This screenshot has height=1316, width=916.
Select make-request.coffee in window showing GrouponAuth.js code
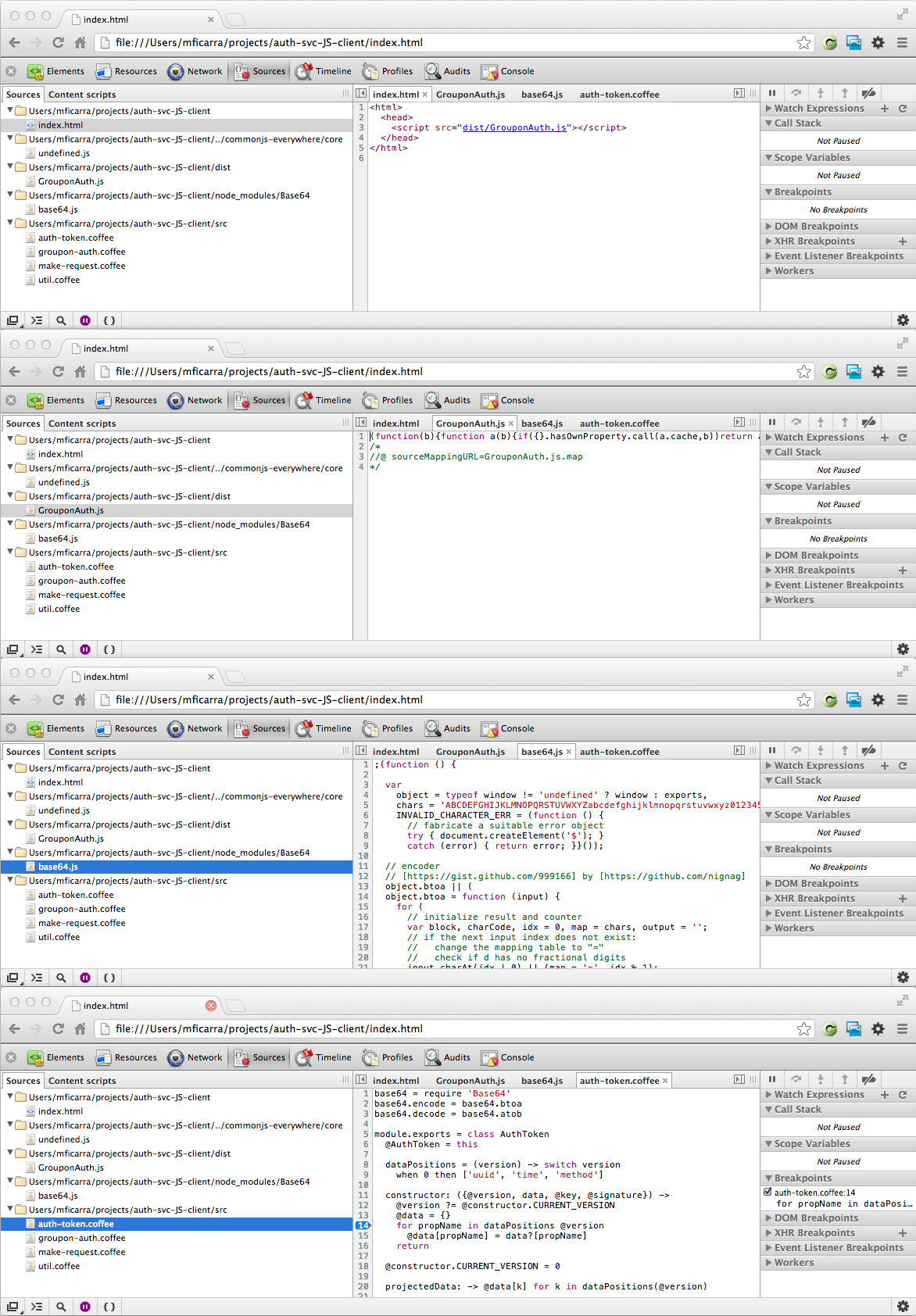click(81, 595)
